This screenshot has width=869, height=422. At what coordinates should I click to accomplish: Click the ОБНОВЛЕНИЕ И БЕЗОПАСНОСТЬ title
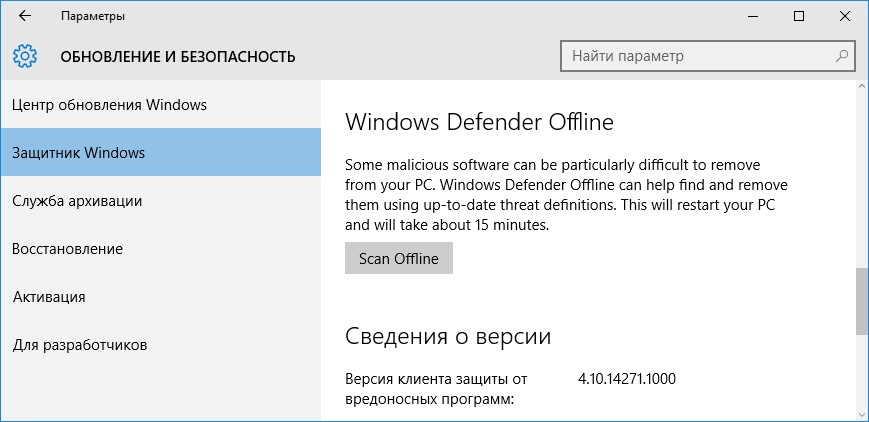tap(177, 57)
